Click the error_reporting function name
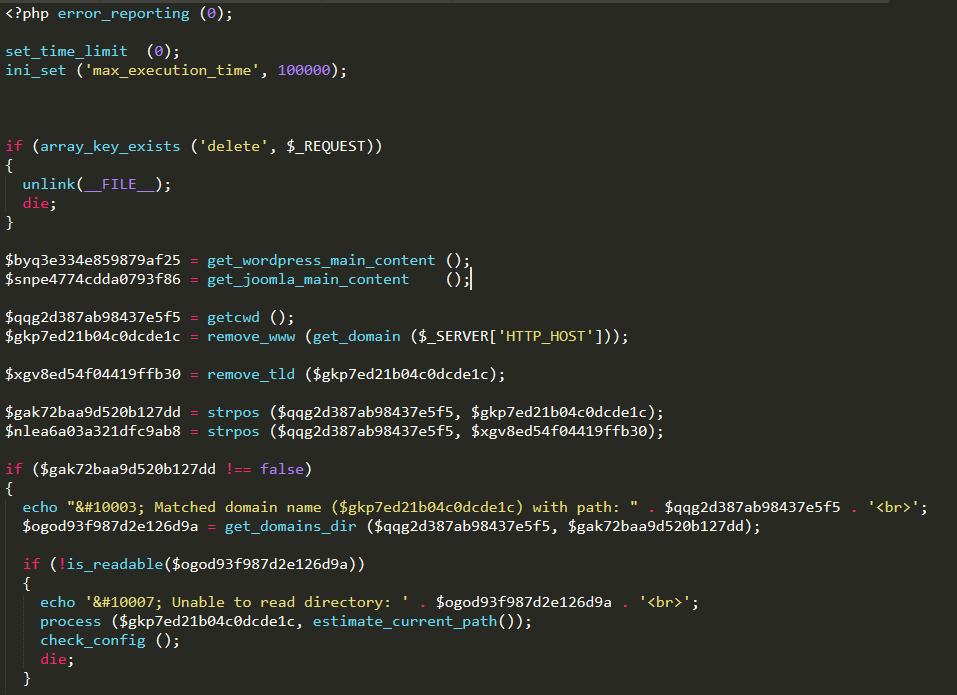 [x=123, y=13]
